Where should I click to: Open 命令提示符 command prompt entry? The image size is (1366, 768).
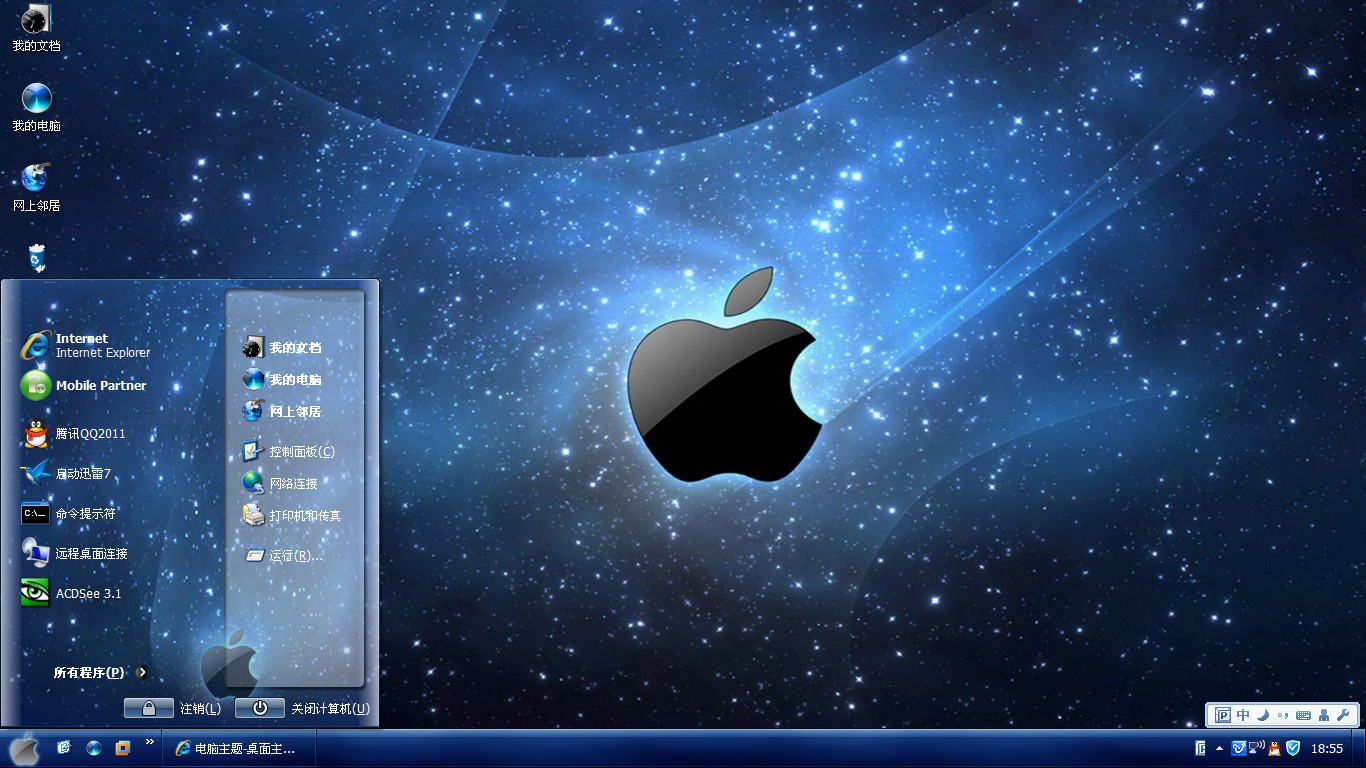pyautogui.click(x=69, y=513)
